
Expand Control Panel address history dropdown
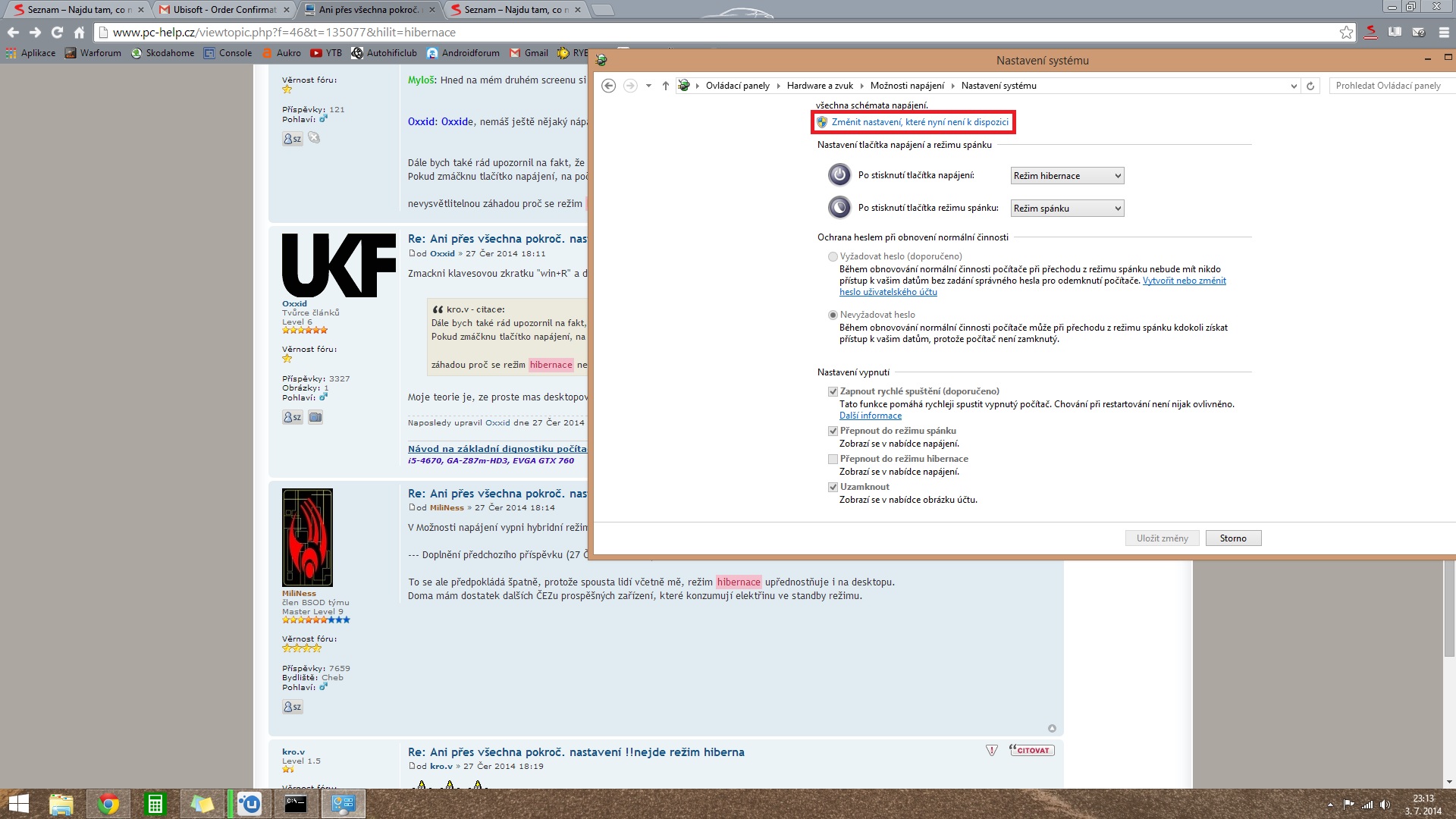point(1293,86)
